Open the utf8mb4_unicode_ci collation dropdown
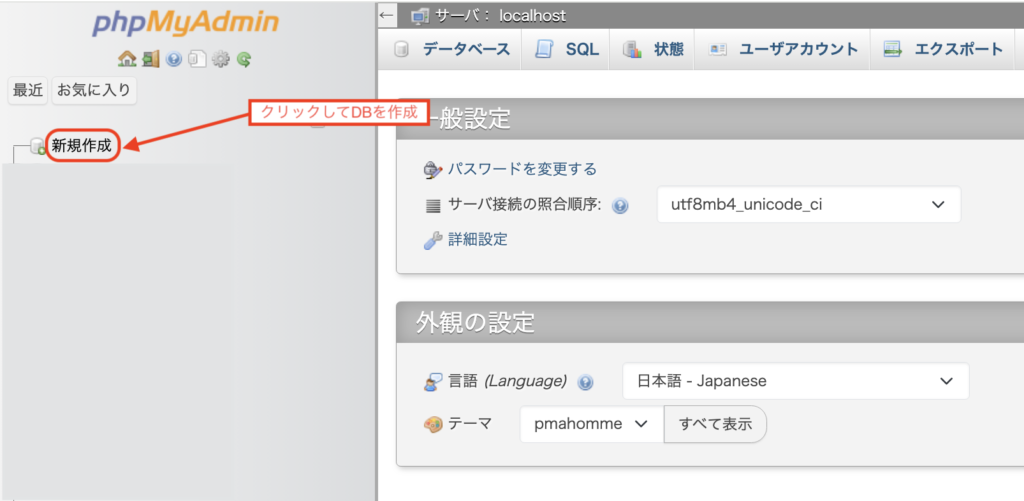The width and height of the screenshot is (1024, 501). pyautogui.click(x=808, y=204)
